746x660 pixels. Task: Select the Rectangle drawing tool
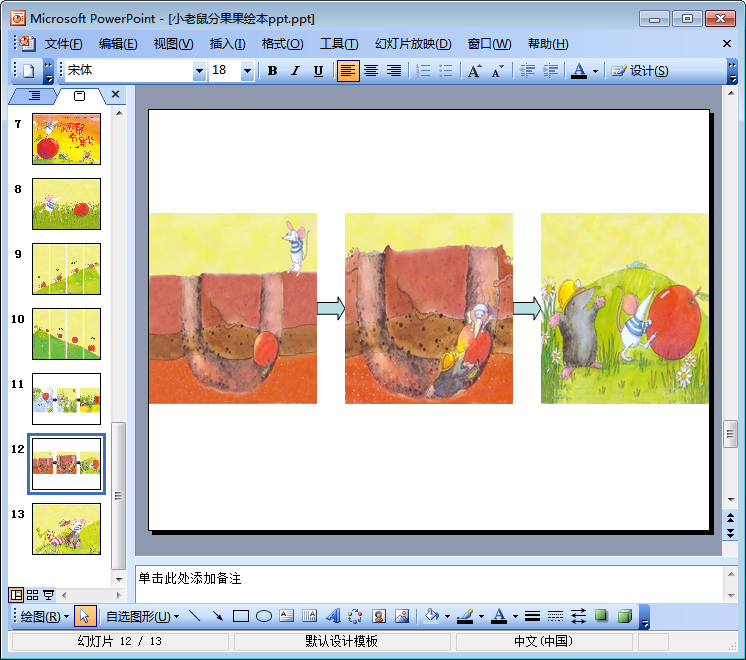click(241, 617)
